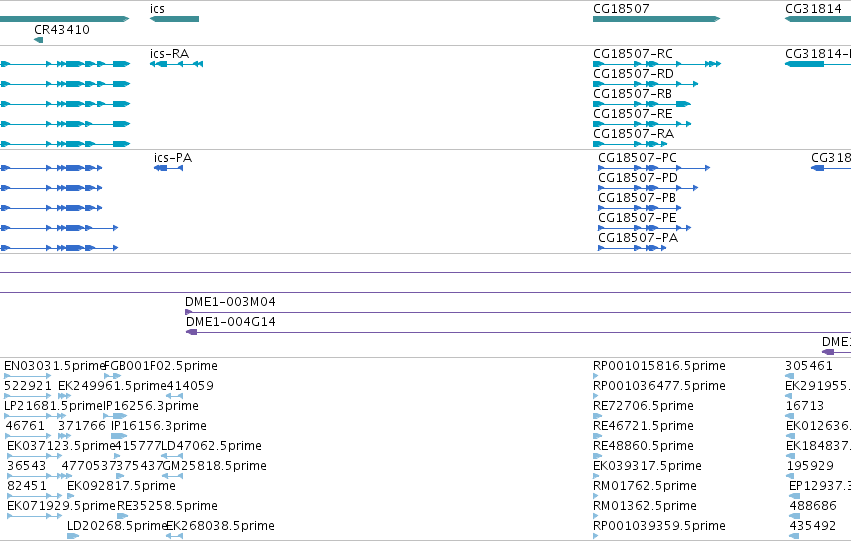The height and width of the screenshot is (541, 851).
Task: Select EST RP001036477.5prime
Action: tap(659, 386)
